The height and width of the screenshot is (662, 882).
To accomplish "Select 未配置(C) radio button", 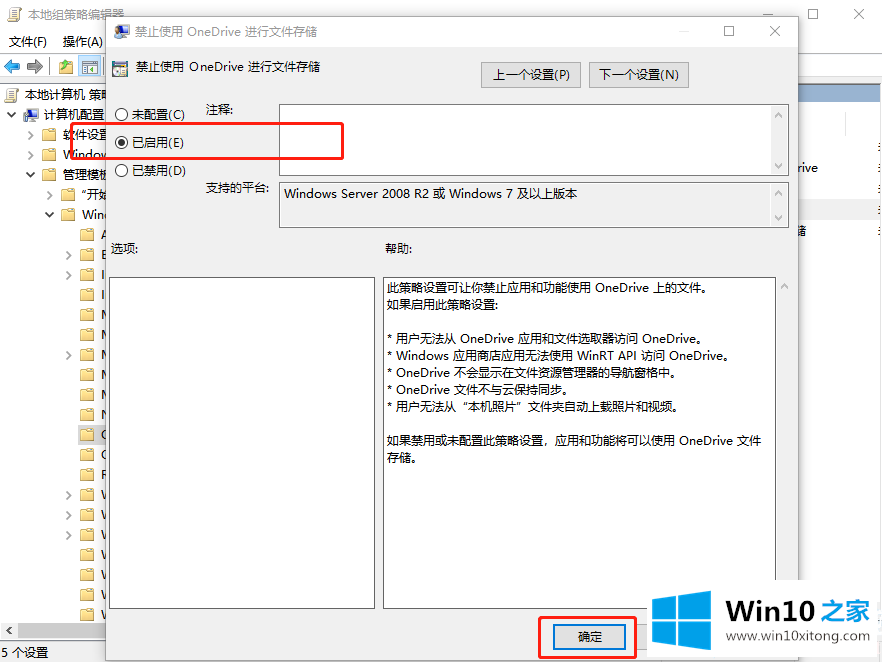I will pos(121,115).
